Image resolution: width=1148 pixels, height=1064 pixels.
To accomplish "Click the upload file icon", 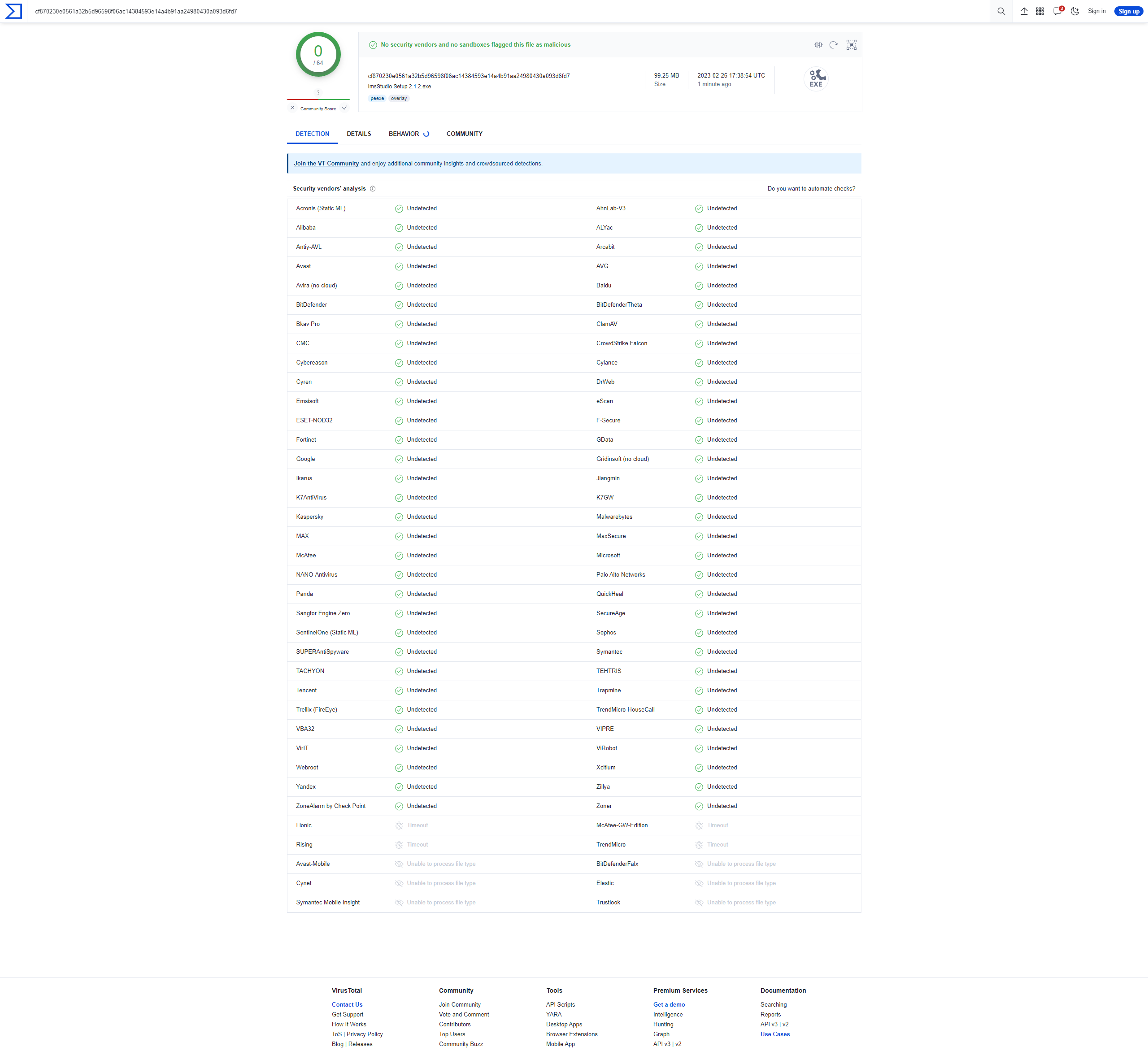I will tap(1024, 11).
